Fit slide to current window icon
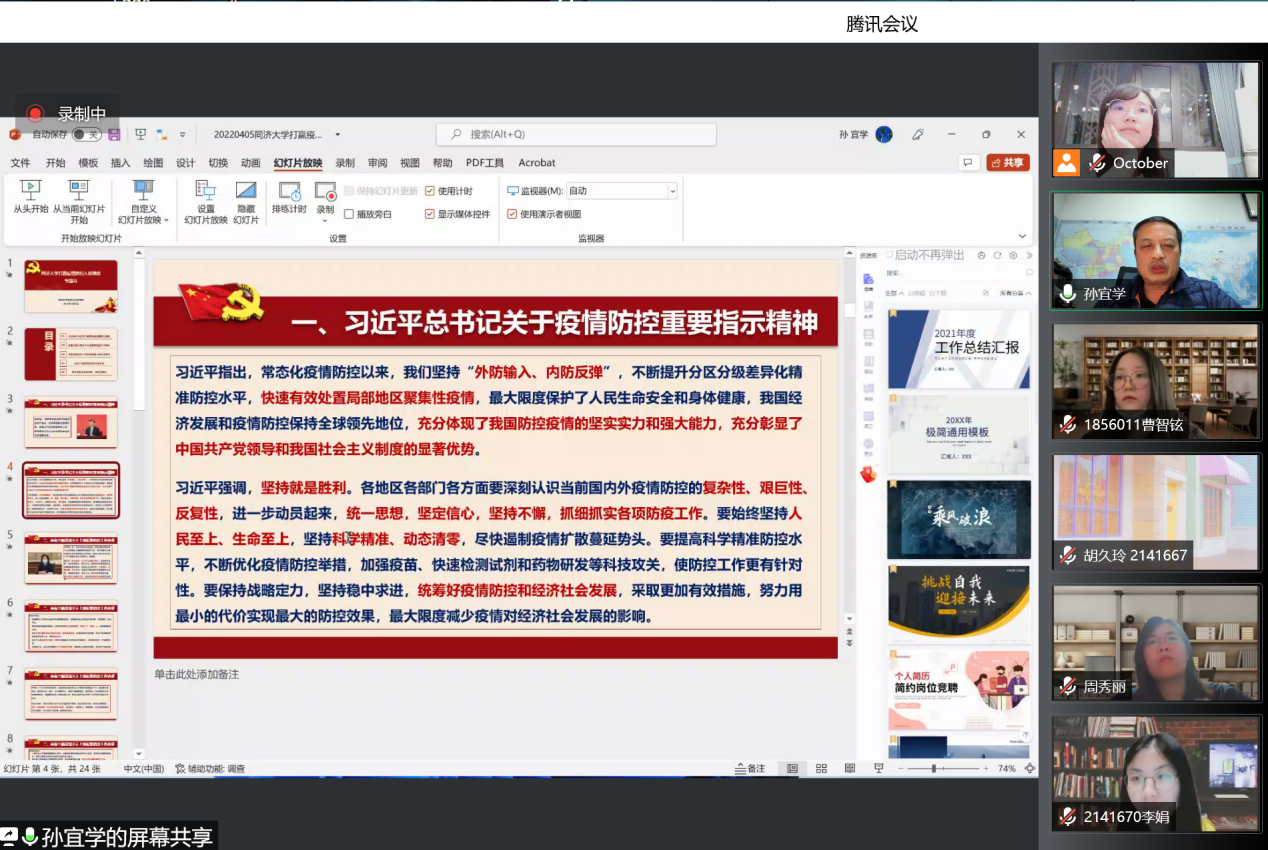Viewport: 1268px width, 850px height. pyautogui.click(x=1030, y=769)
